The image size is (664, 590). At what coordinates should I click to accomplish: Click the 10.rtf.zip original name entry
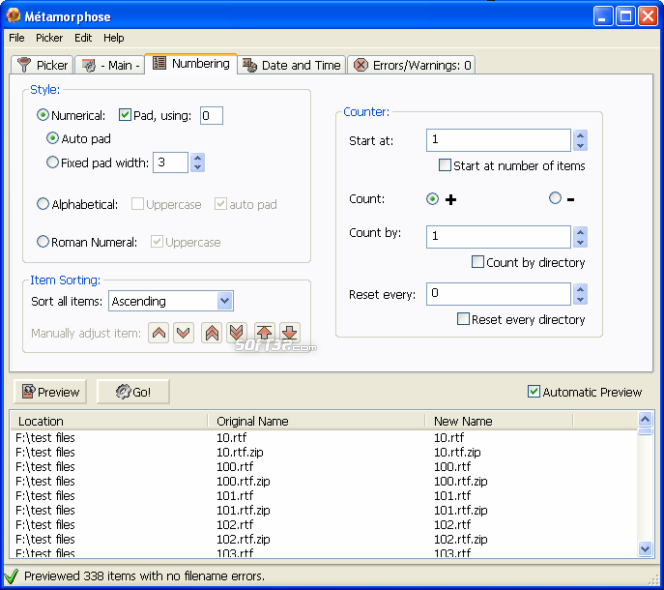[240, 452]
